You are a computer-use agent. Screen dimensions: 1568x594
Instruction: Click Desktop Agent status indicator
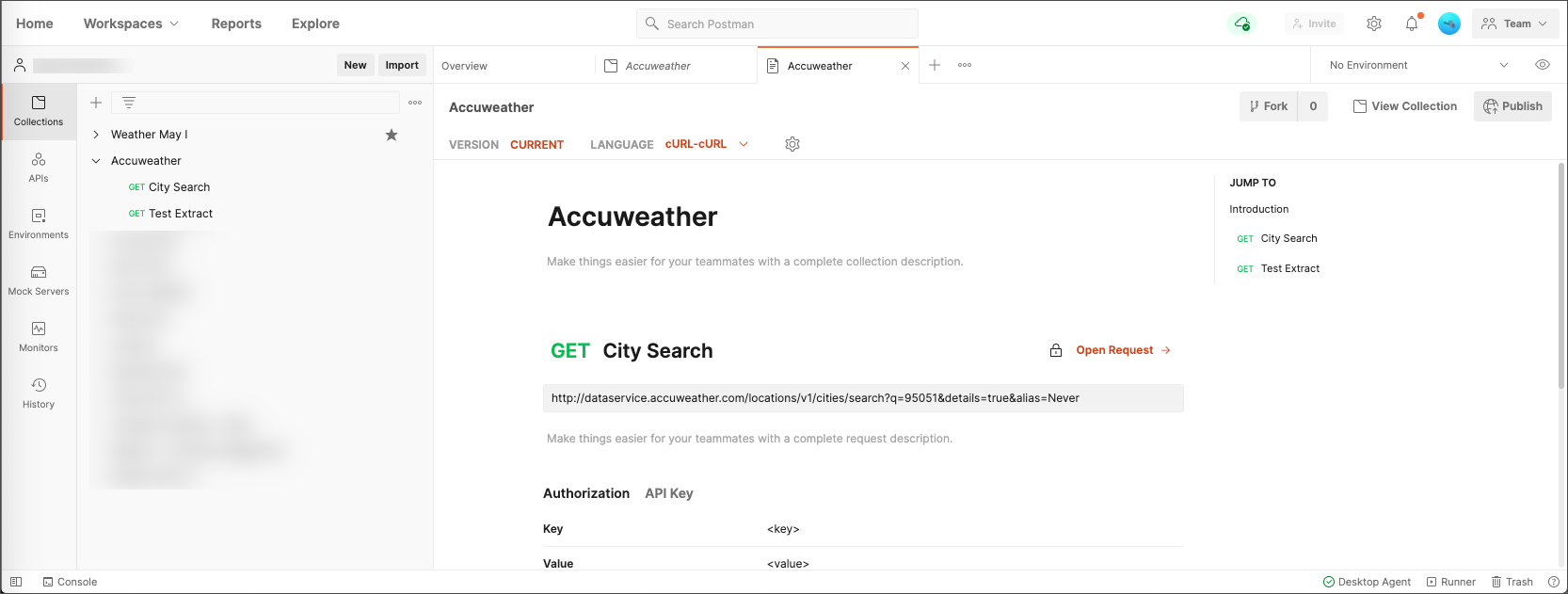tap(1367, 582)
